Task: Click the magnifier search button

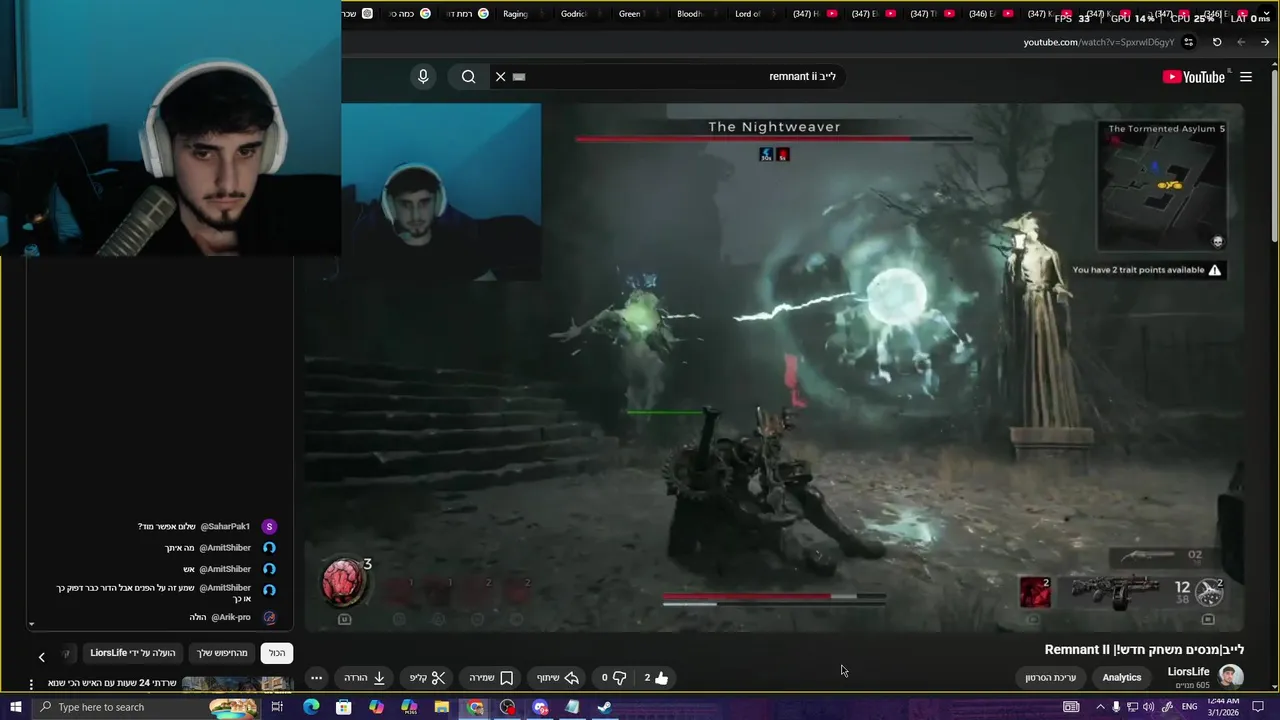Action: coord(468,77)
